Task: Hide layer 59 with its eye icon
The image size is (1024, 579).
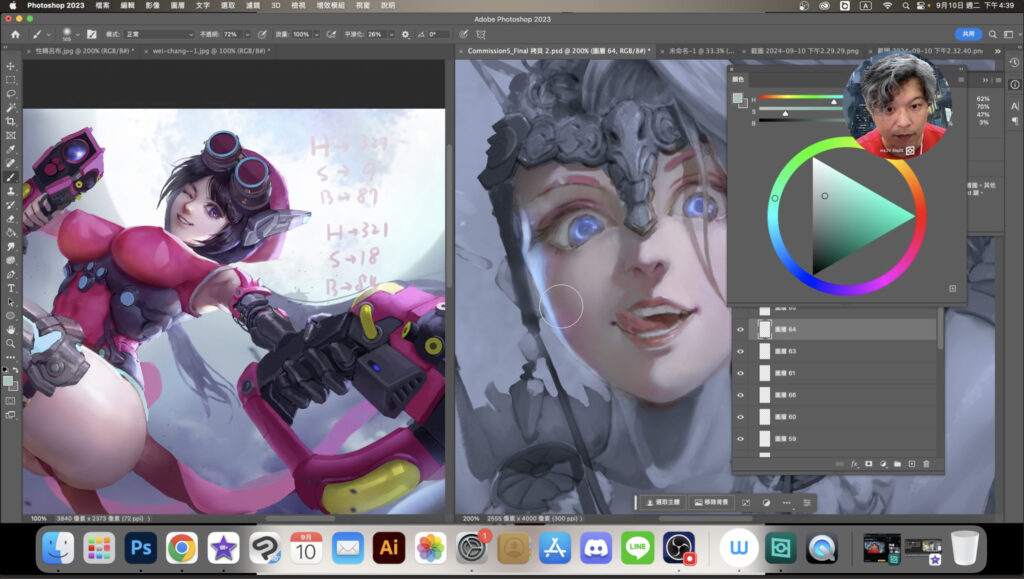Action: [x=740, y=439]
